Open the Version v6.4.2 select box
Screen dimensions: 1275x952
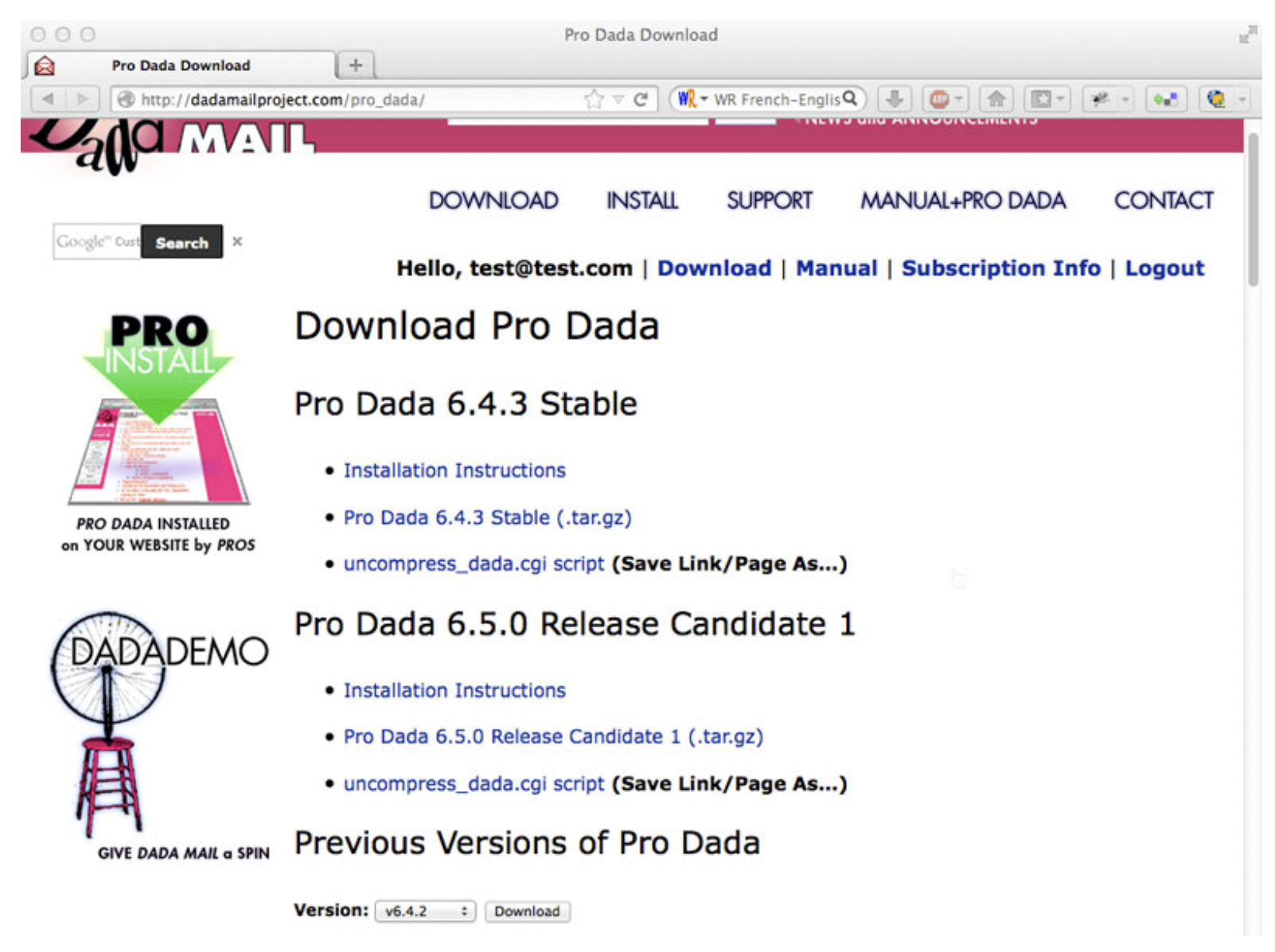425,911
